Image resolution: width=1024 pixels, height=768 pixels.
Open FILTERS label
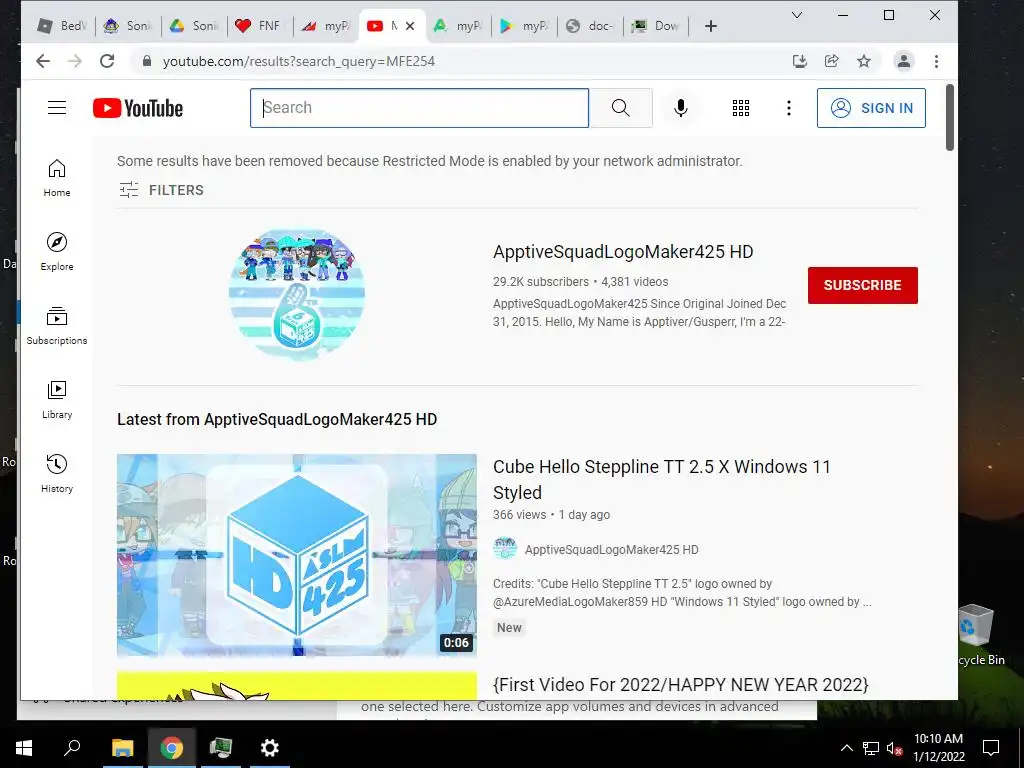point(176,190)
